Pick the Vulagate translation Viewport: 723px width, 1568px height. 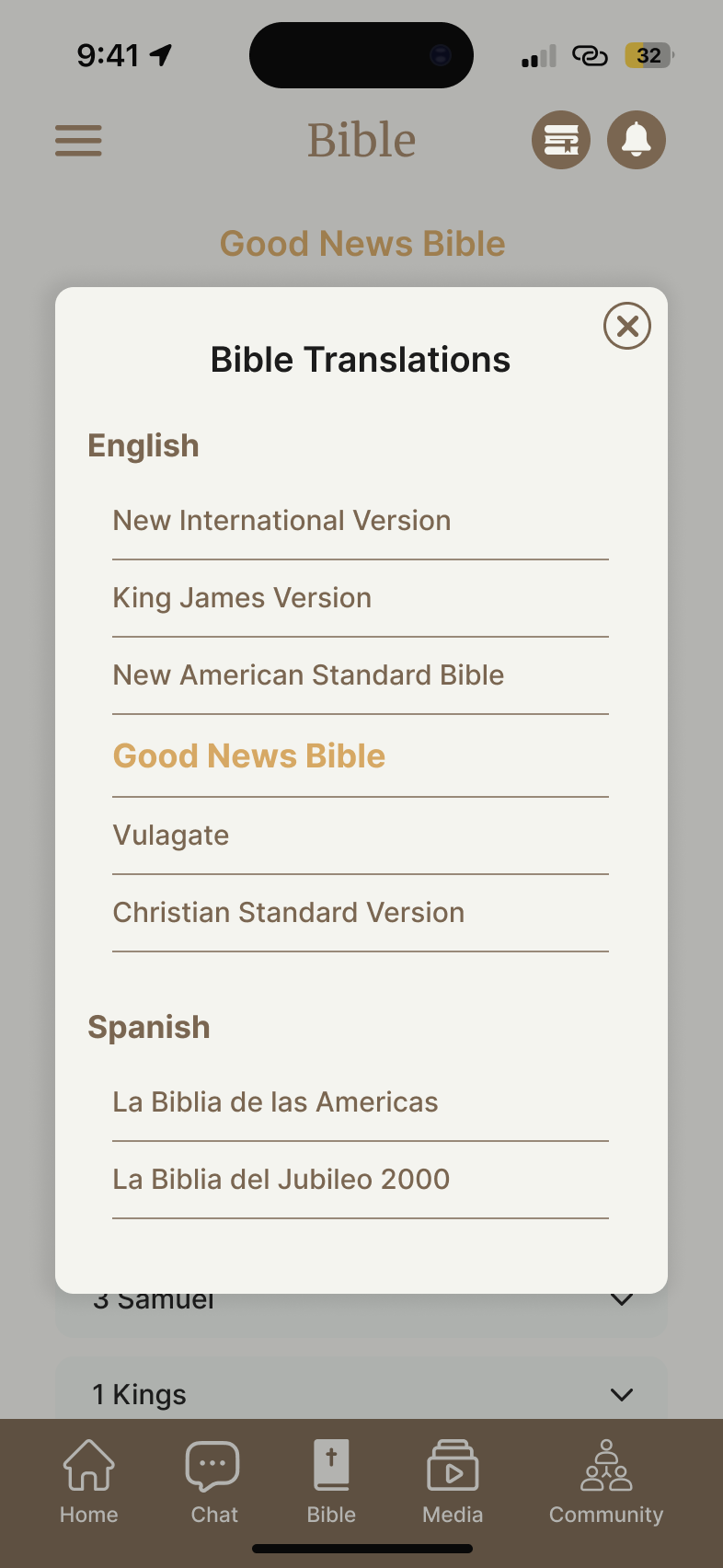(x=171, y=836)
